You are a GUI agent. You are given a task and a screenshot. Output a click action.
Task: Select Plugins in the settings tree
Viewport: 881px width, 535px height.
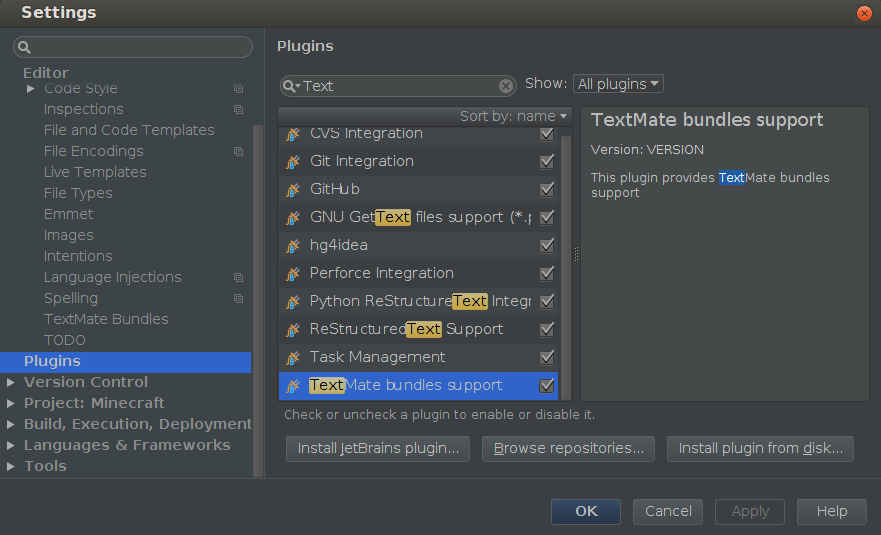point(126,362)
